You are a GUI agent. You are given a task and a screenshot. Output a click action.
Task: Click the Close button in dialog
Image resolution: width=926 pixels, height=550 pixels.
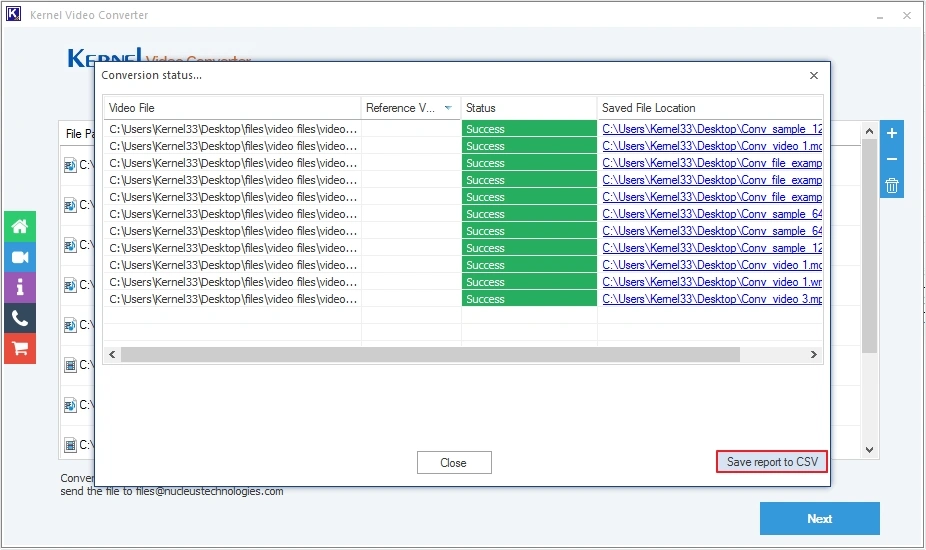click(x=454, y=463)
